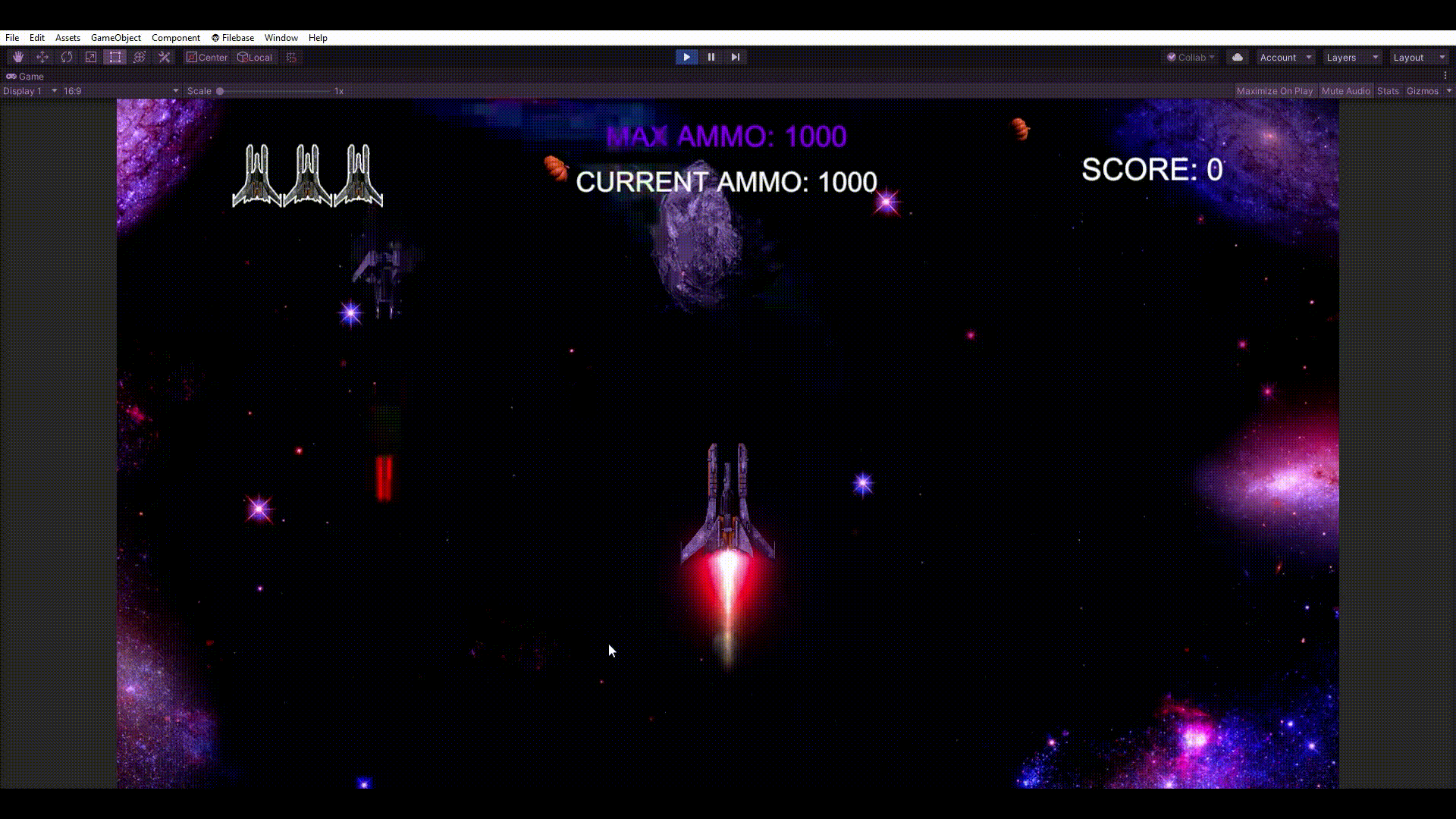This screenshot has height=819, width=1456.
Task: Toggle Maximize On Play
Action: click(1274, 91)
